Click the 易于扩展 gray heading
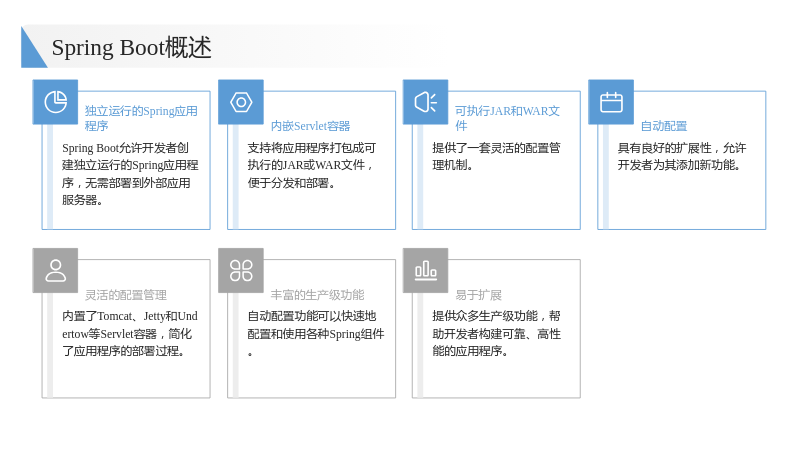The image size is (800, 450). (479, 295)
